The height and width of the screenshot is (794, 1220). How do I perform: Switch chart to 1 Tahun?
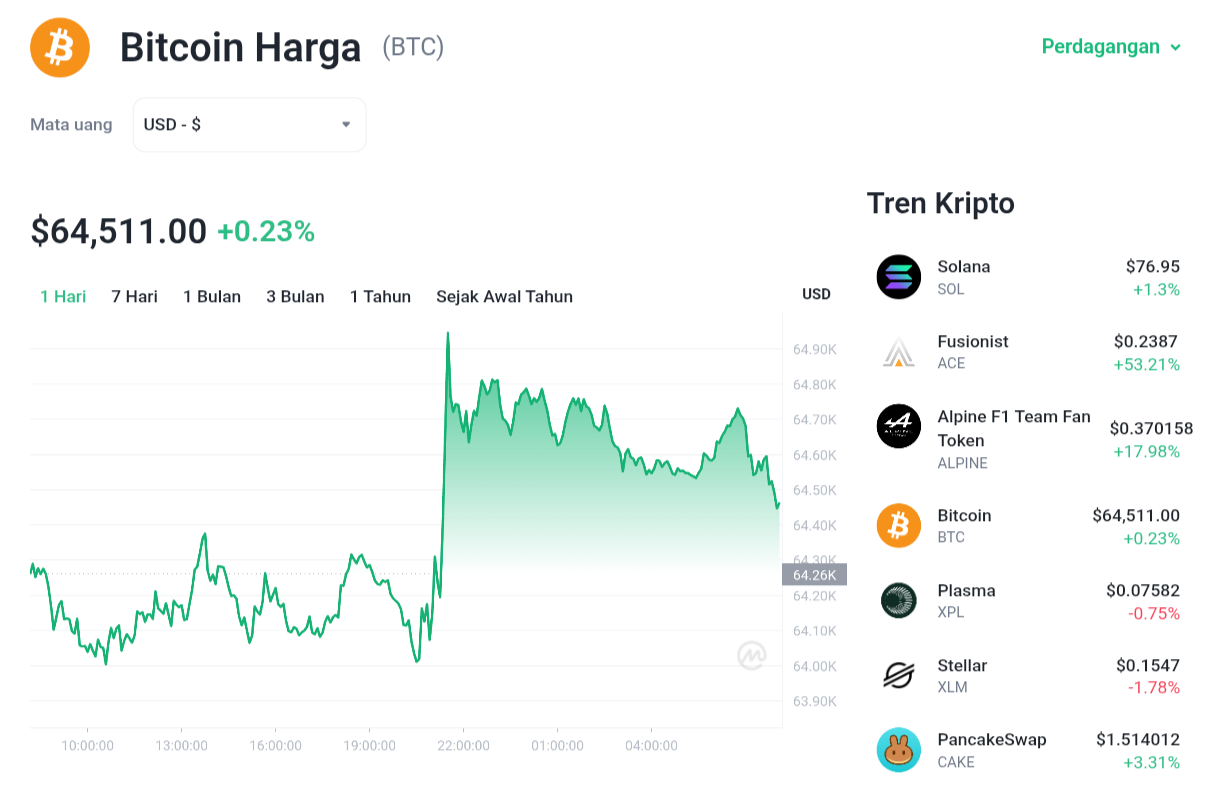coord(380,297)
